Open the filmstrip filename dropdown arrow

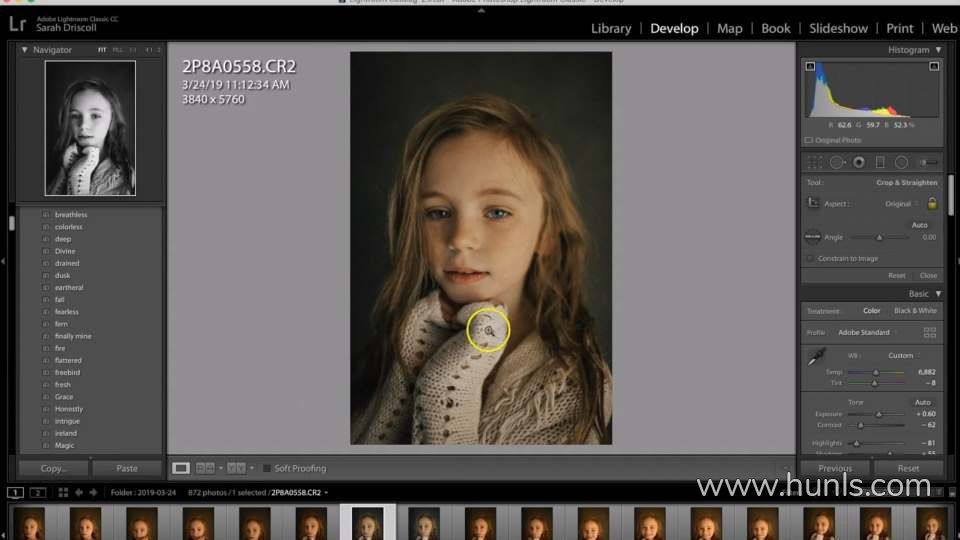click(x=326, y=493)
